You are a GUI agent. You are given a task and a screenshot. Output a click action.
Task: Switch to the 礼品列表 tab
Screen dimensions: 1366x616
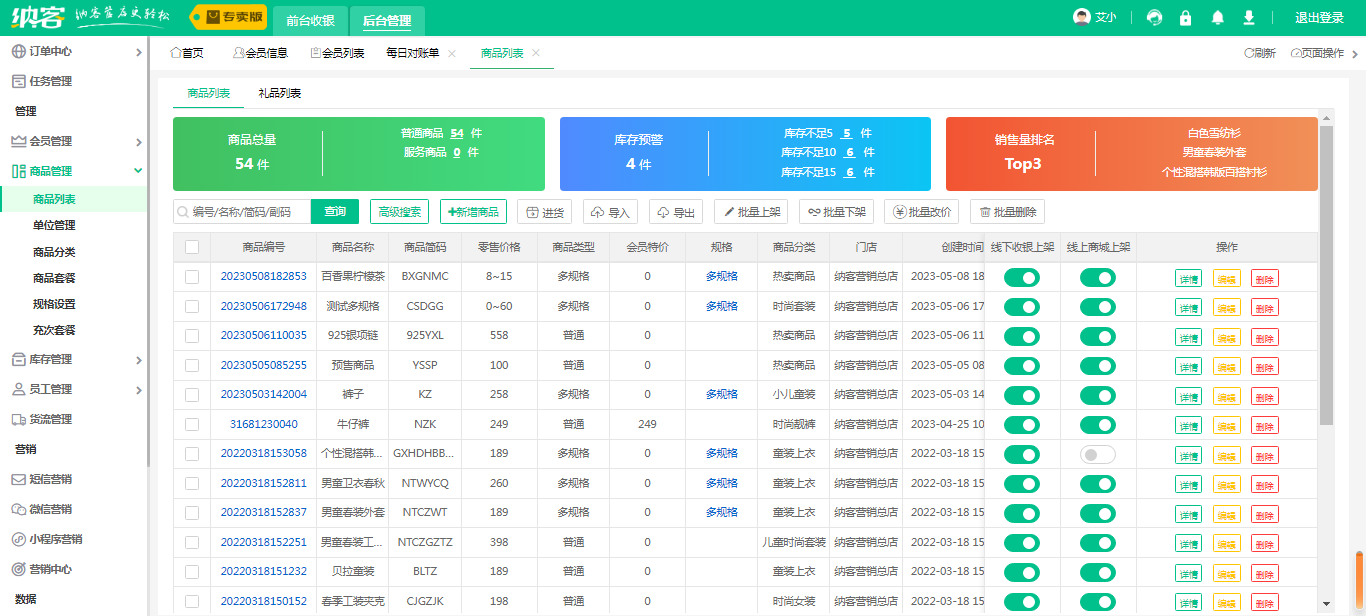click(279, 93)
